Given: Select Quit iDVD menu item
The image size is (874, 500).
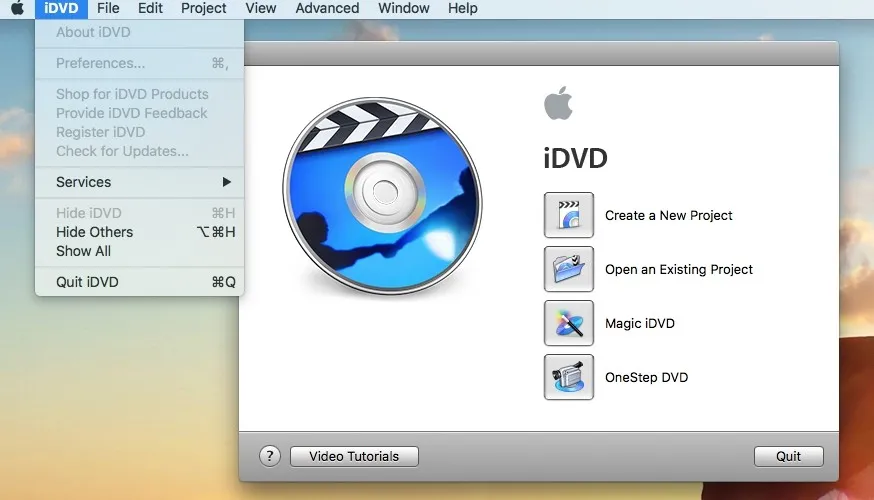Looking at the screenshot, I should pos(139,282).
